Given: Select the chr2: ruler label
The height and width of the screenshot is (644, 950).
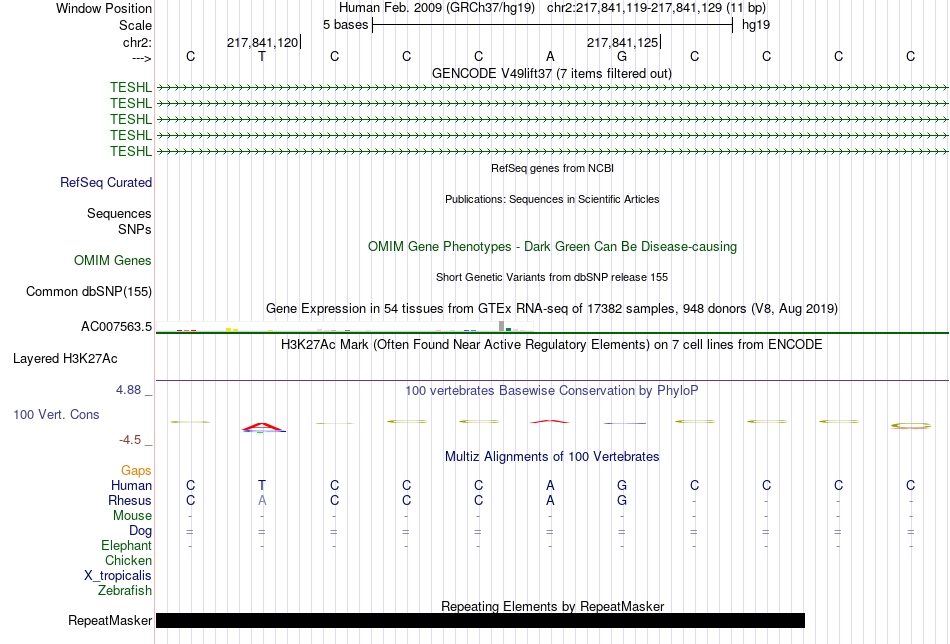Looking at the screenshot, I should click(137, 42).
